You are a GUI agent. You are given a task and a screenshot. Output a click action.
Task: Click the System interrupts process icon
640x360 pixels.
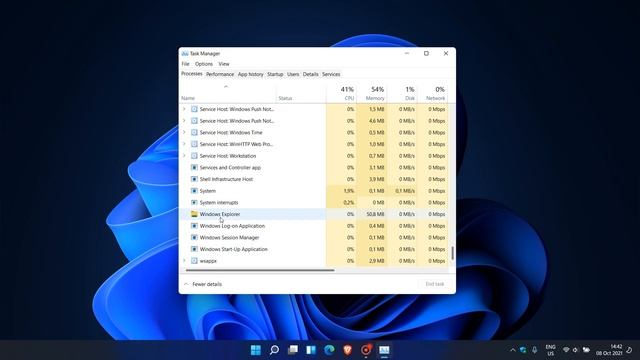[194, 202]
